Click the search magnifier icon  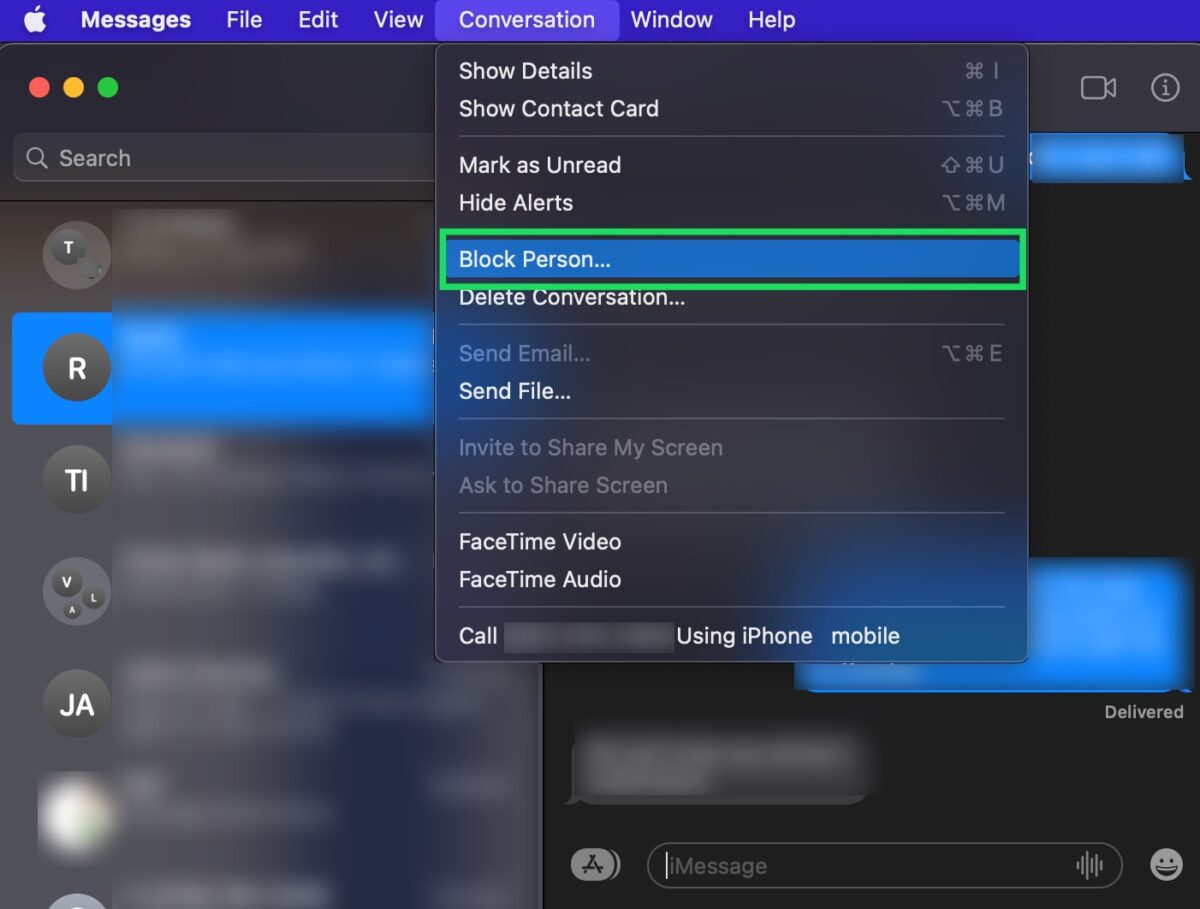(37, 158)
